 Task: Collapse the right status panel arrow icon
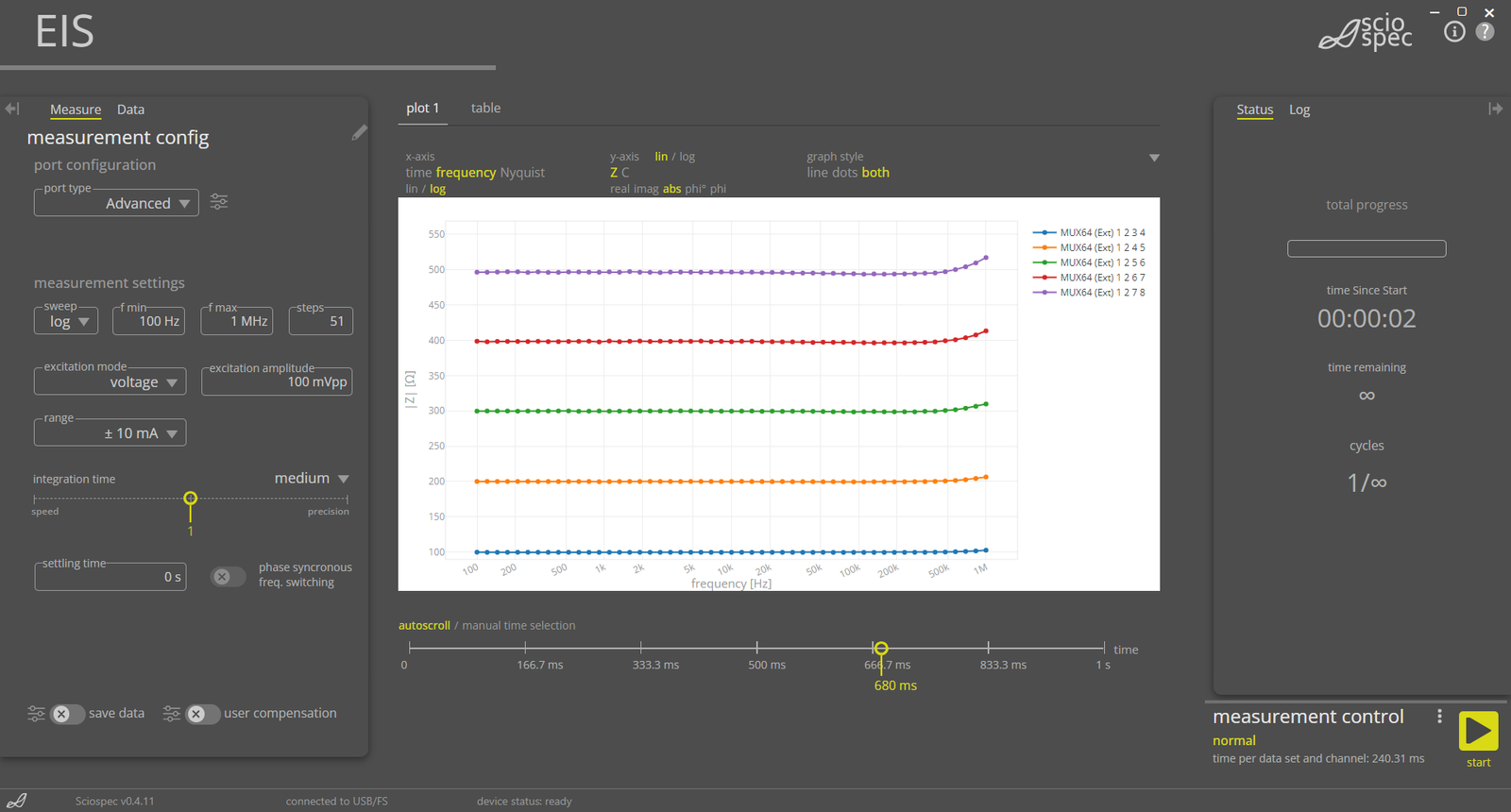pyautogui.click(x=1495, y=109)
